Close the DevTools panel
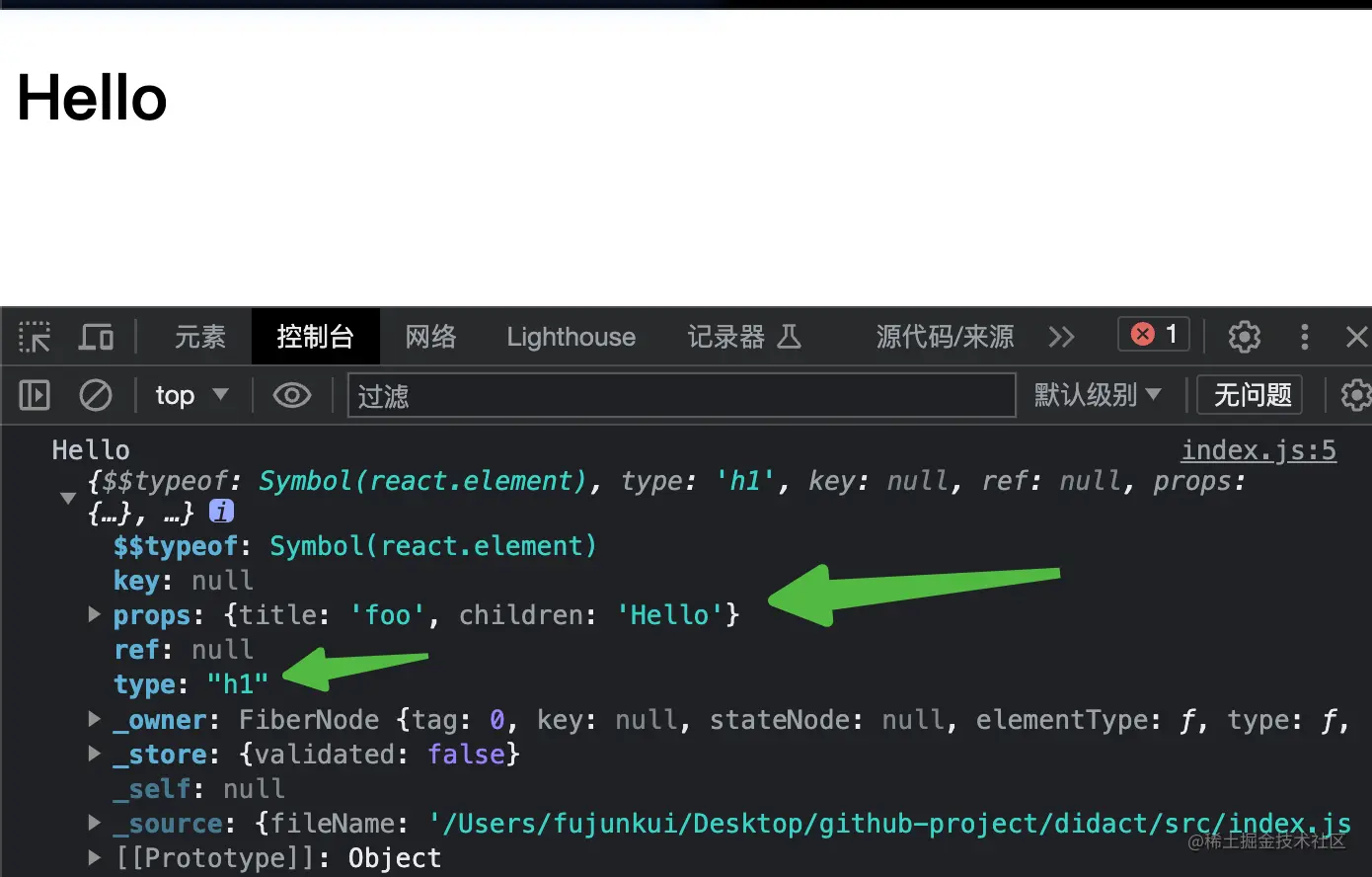Screen dimensions: 1372x877 coord(1357,337)
